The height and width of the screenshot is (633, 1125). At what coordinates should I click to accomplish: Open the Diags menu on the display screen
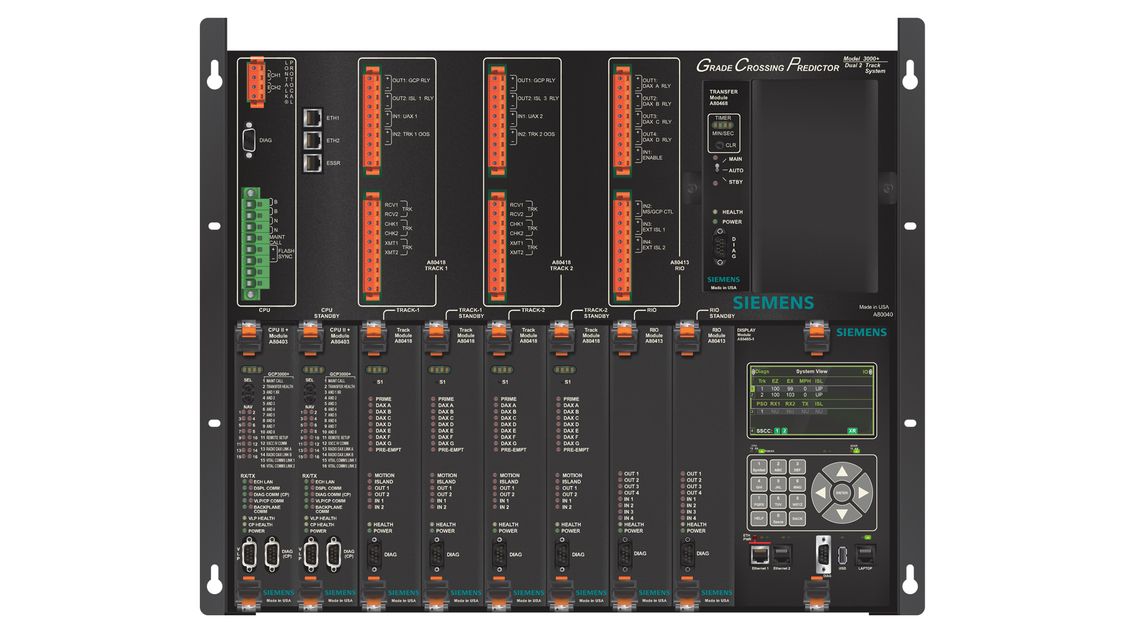(761, 372)
